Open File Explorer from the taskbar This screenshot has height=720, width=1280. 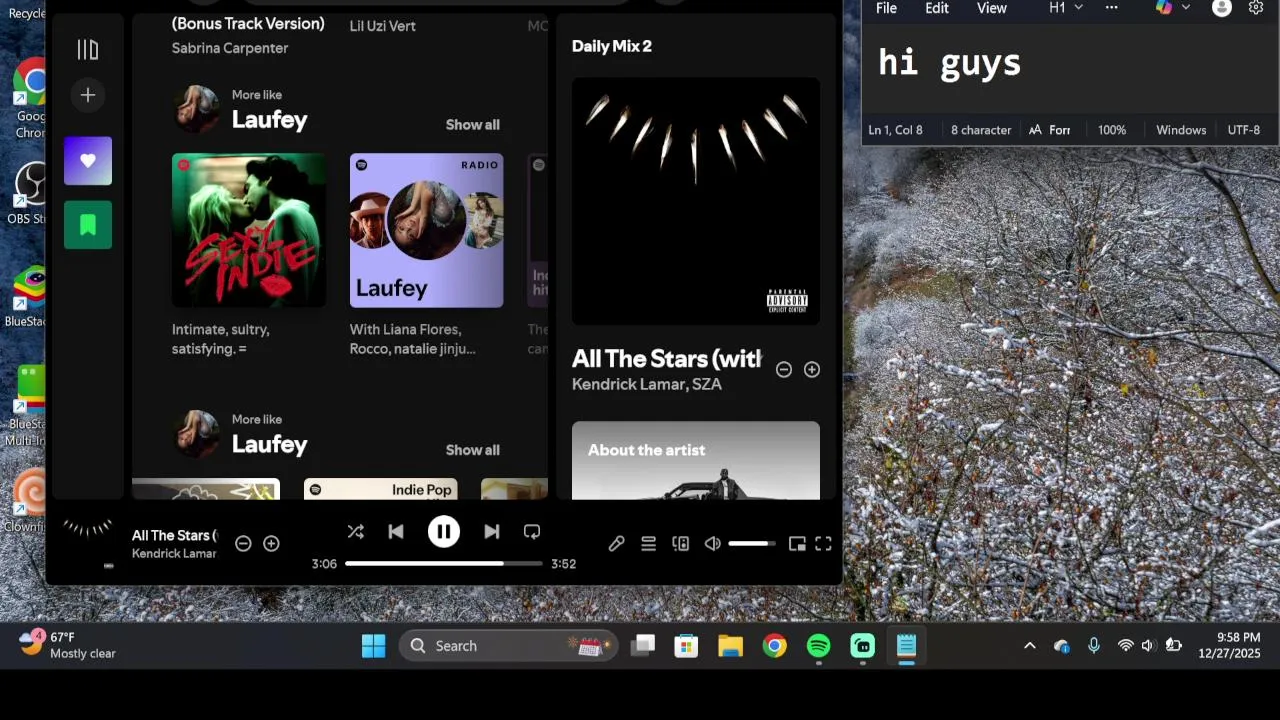730,646
